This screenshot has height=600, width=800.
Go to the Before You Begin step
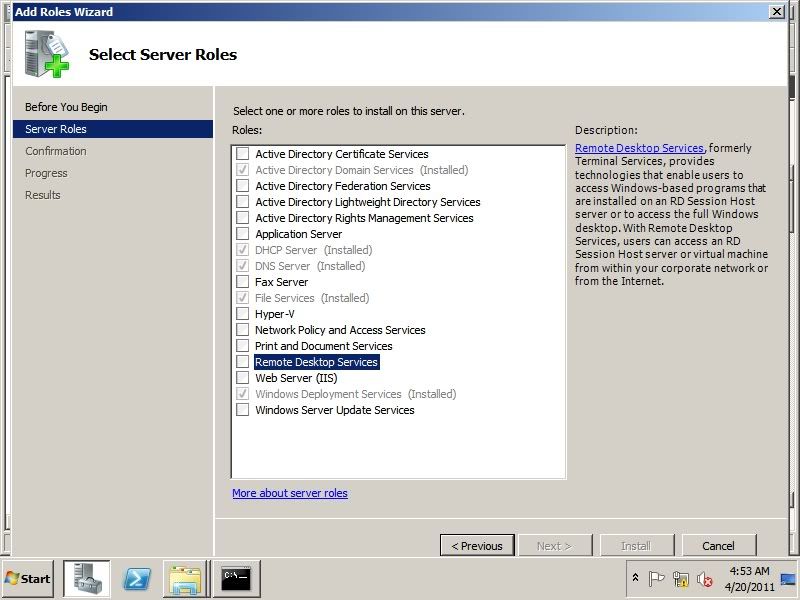(66, 107)
